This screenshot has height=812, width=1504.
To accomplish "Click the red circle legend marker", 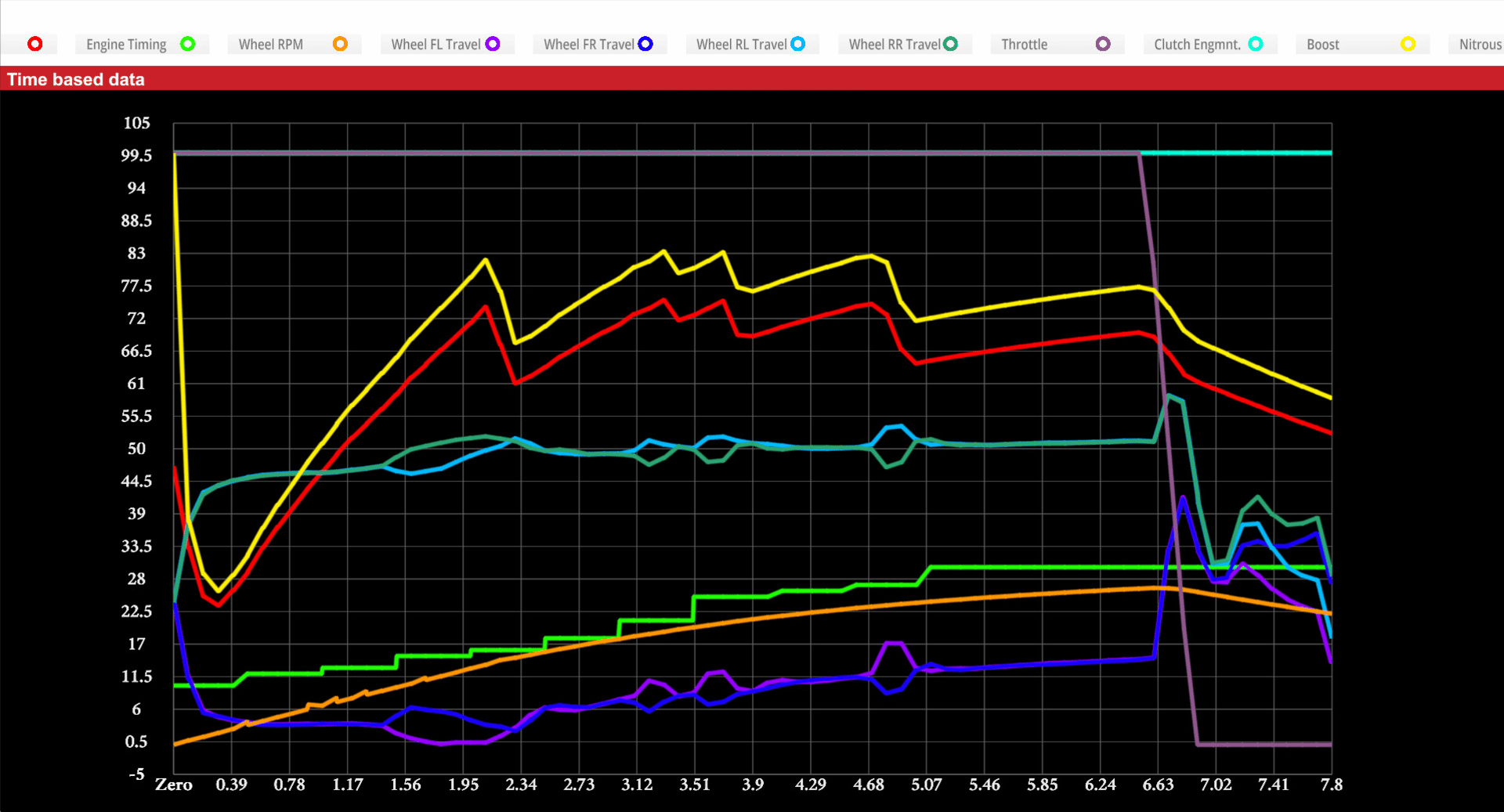I will (35, 44).
